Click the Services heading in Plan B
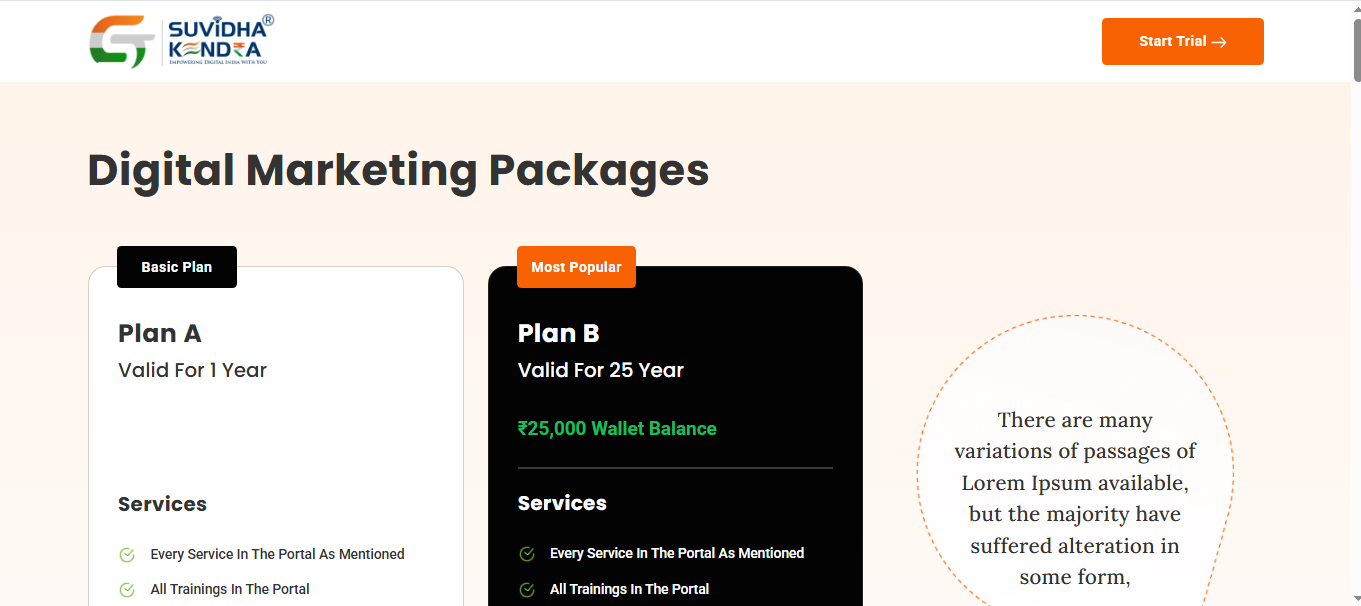The image size is (1361, 606). [x=562, y=503]
